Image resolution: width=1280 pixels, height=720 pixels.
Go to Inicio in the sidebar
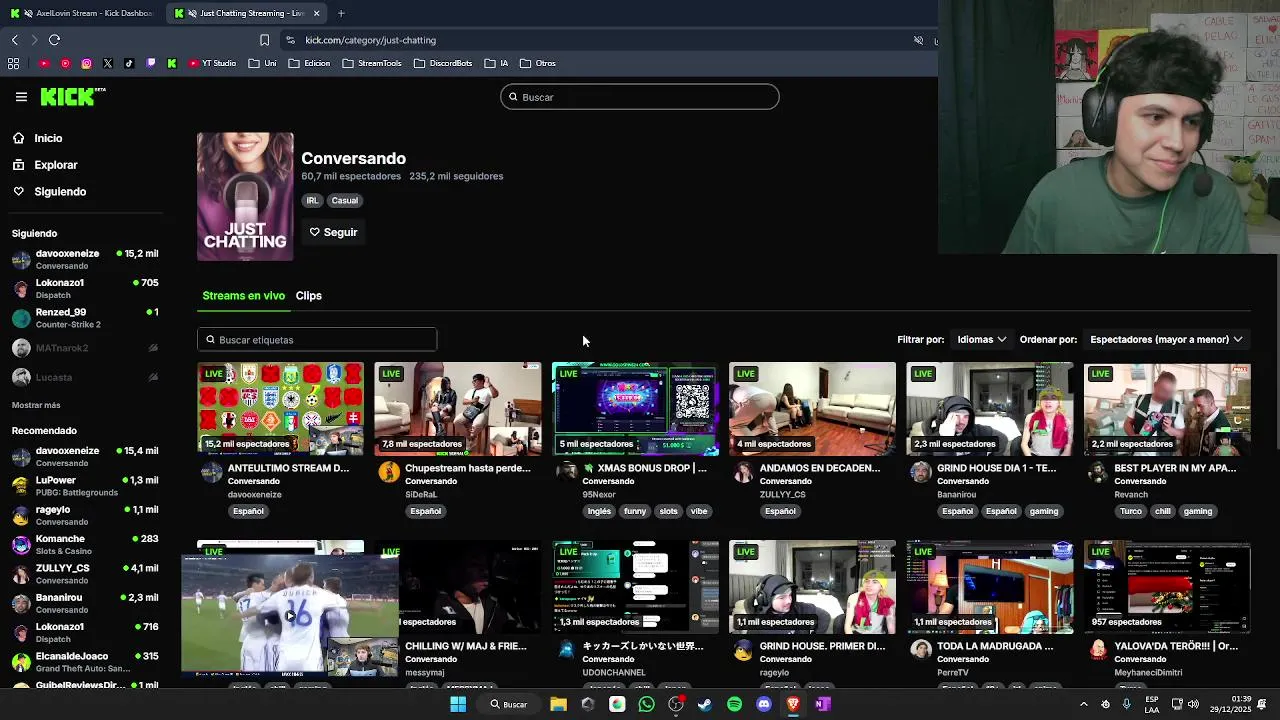[x=48, y=138]
